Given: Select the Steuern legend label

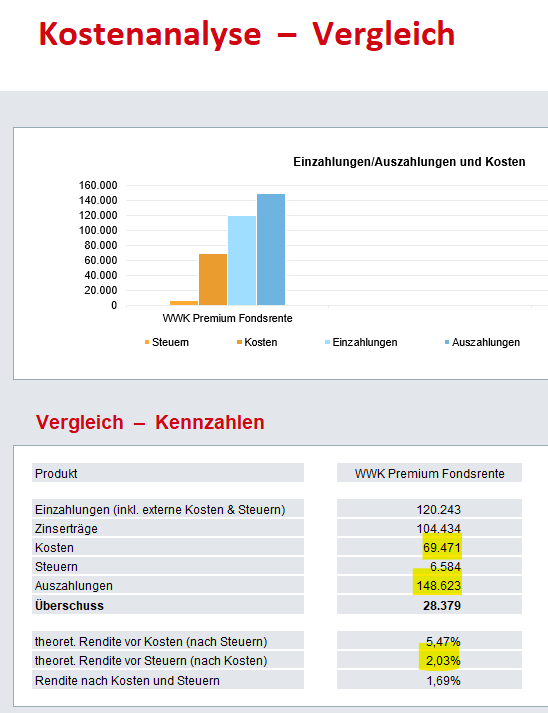Looking at the screenshot, I should (x=171, y=342).
